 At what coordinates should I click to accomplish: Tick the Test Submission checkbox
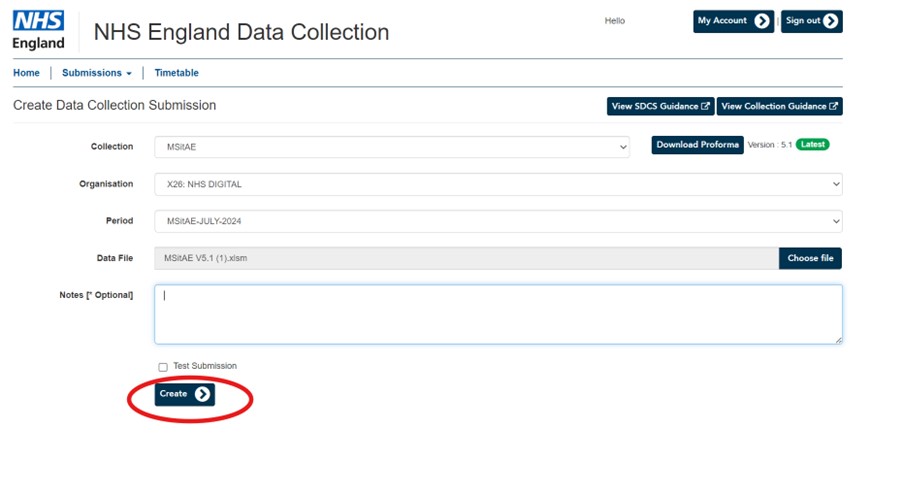point(163,367)
